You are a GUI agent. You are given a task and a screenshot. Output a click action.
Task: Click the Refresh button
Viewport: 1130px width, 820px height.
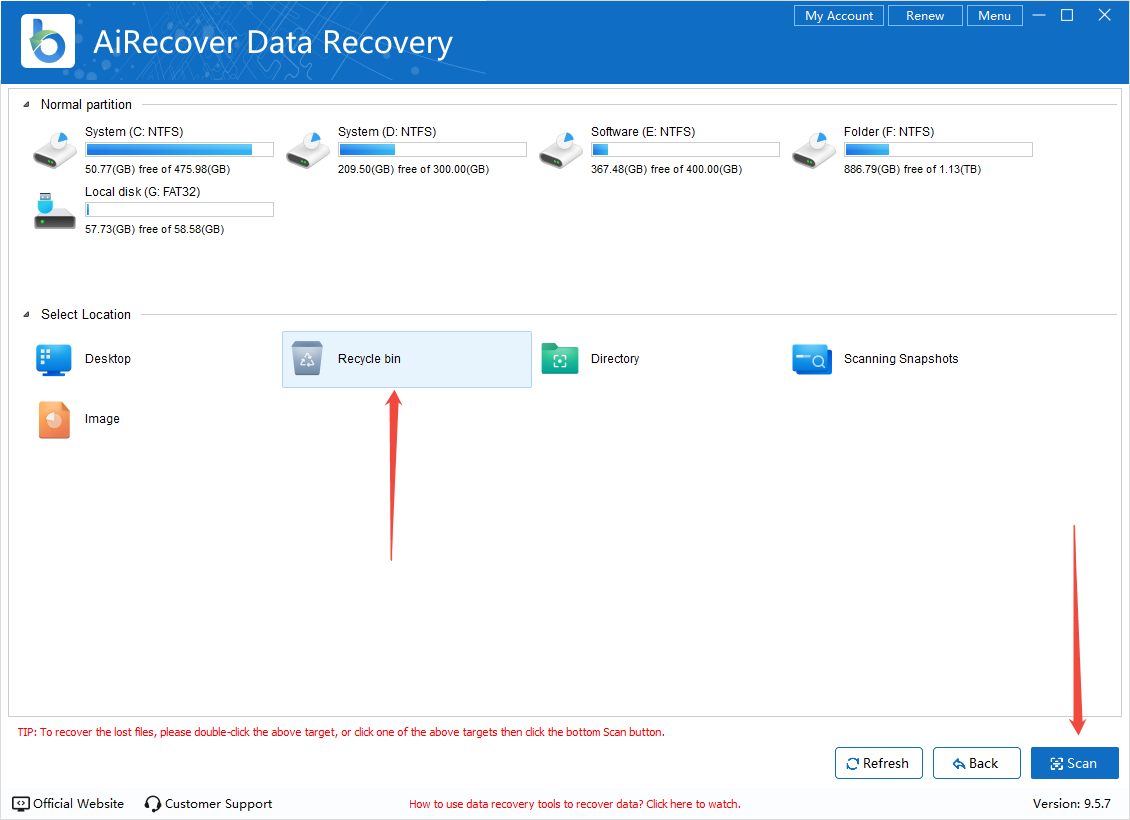(x=877, y=763)
